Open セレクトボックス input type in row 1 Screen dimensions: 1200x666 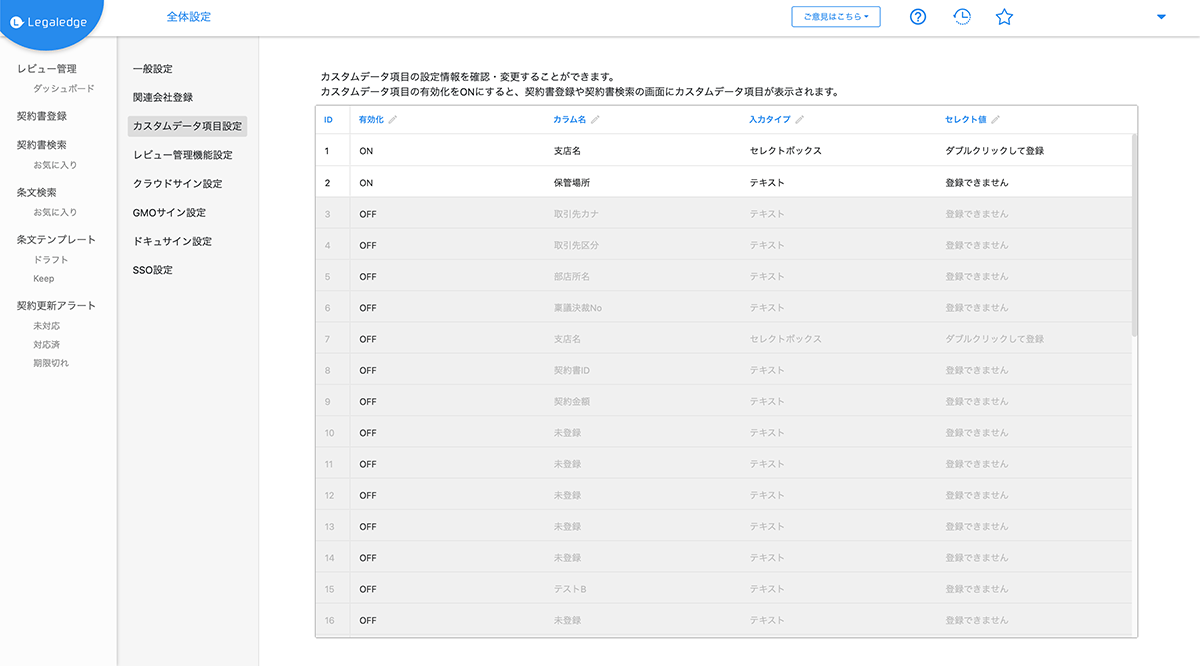coord(785,151)
